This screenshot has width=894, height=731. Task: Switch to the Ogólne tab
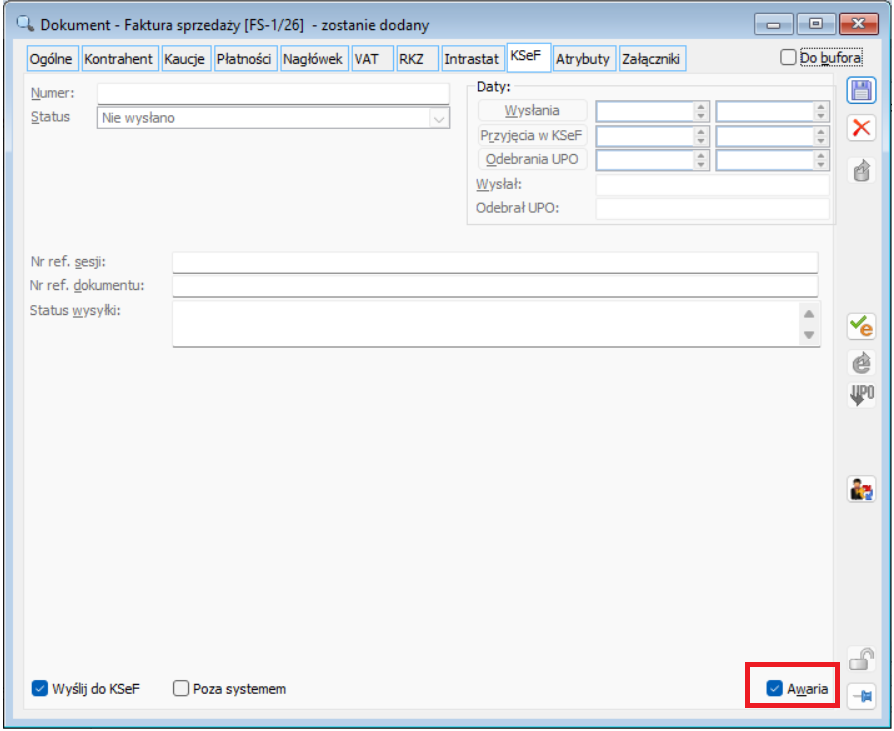pos(52,59)
